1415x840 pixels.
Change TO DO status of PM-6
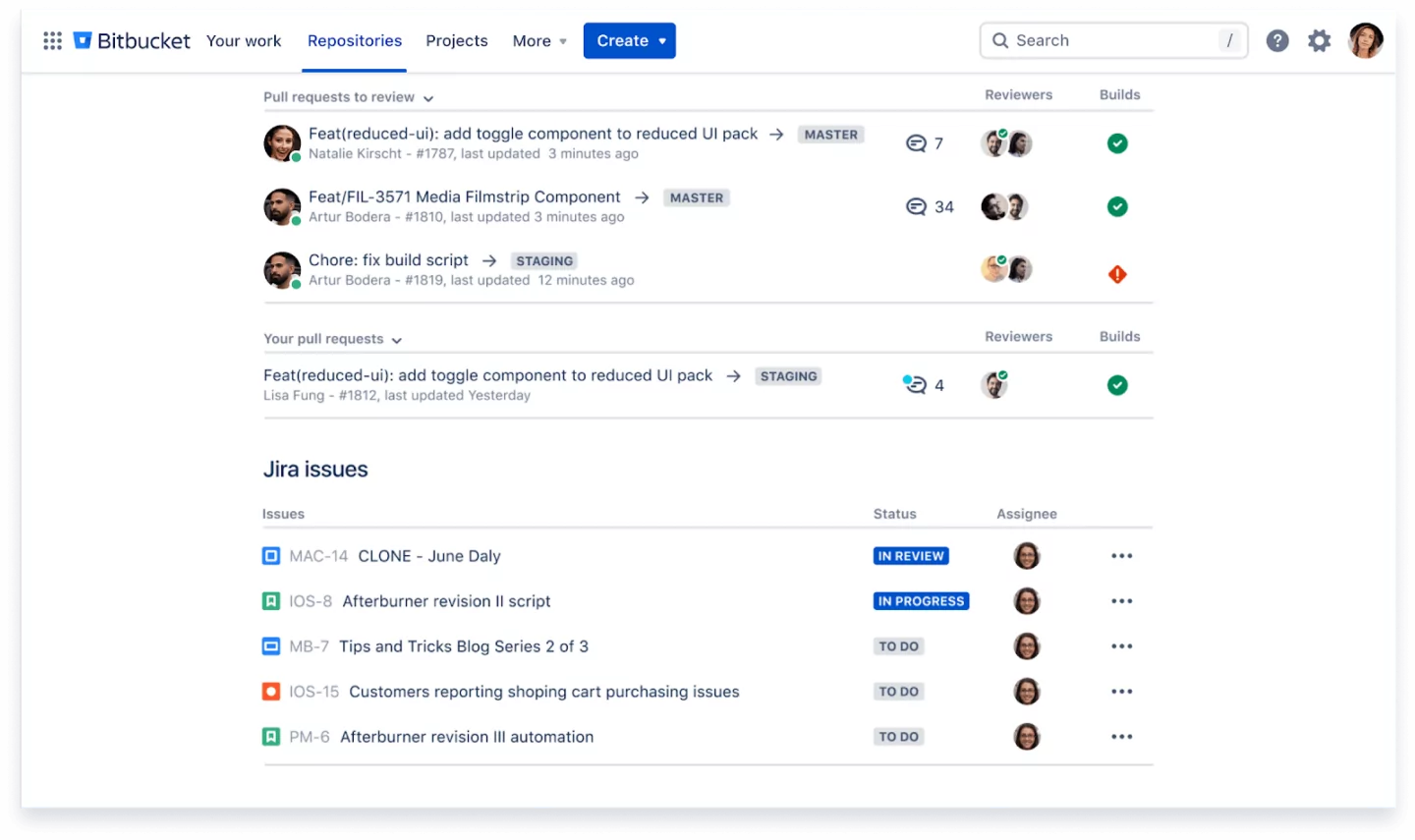tap(898, 737)
